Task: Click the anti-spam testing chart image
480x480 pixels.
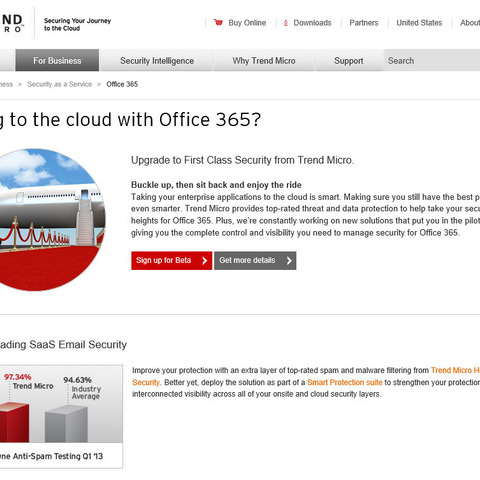Action: click(60, 416)
